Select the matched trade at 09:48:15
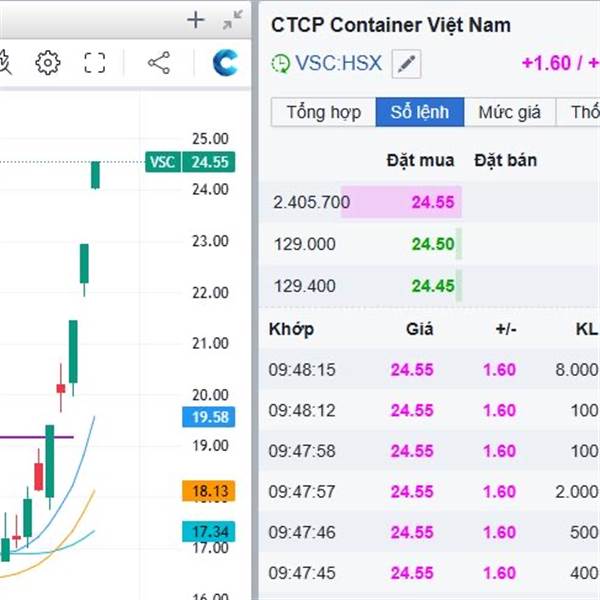Viewport: 600px width, 600px height. click(429, 370)
